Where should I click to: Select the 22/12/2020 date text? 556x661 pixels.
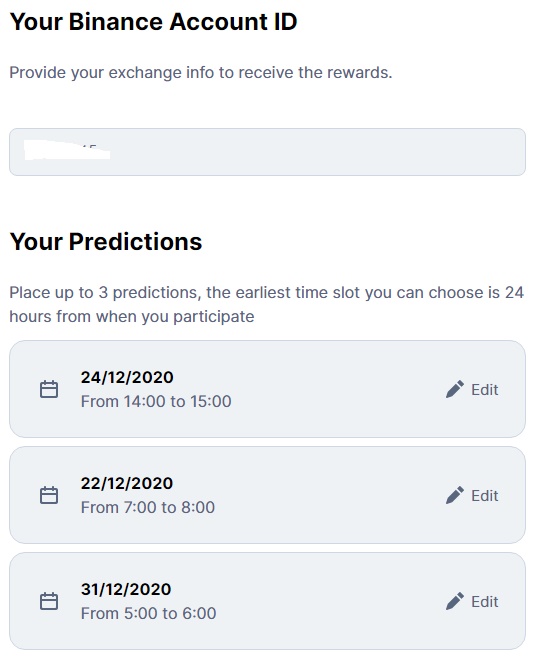[127, 483]
